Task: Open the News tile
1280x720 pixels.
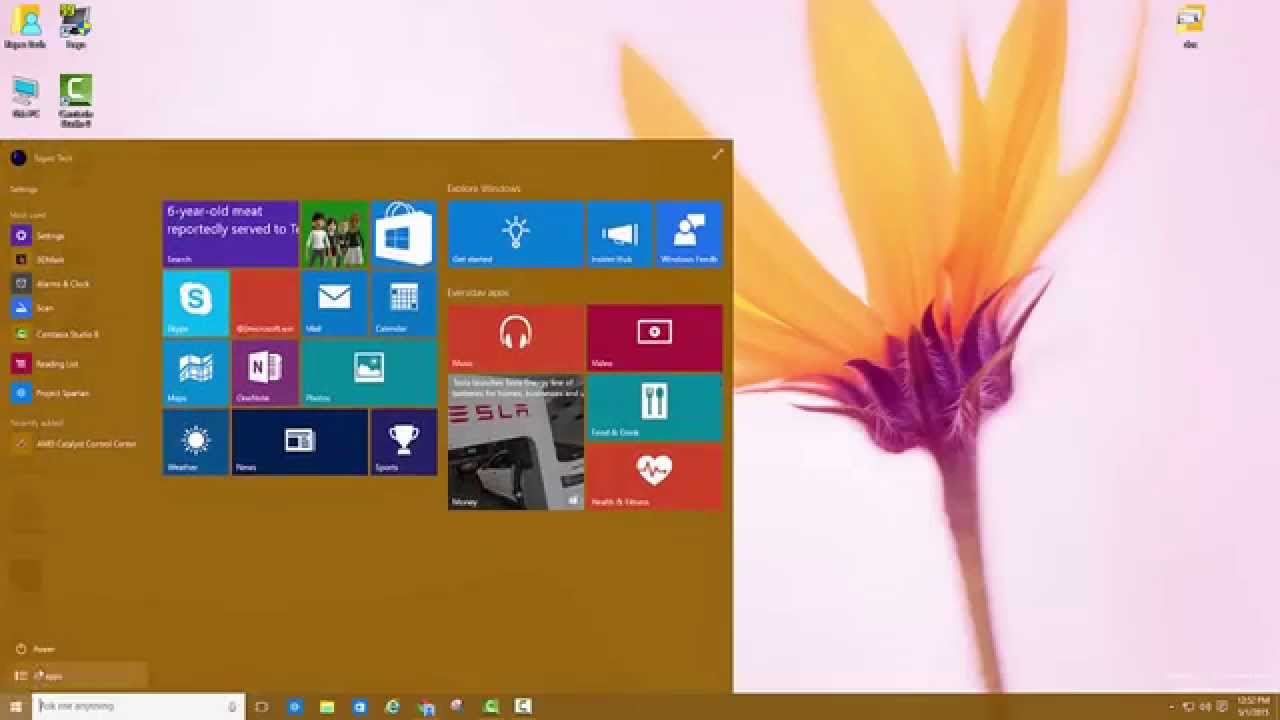Action: (300, 442)
